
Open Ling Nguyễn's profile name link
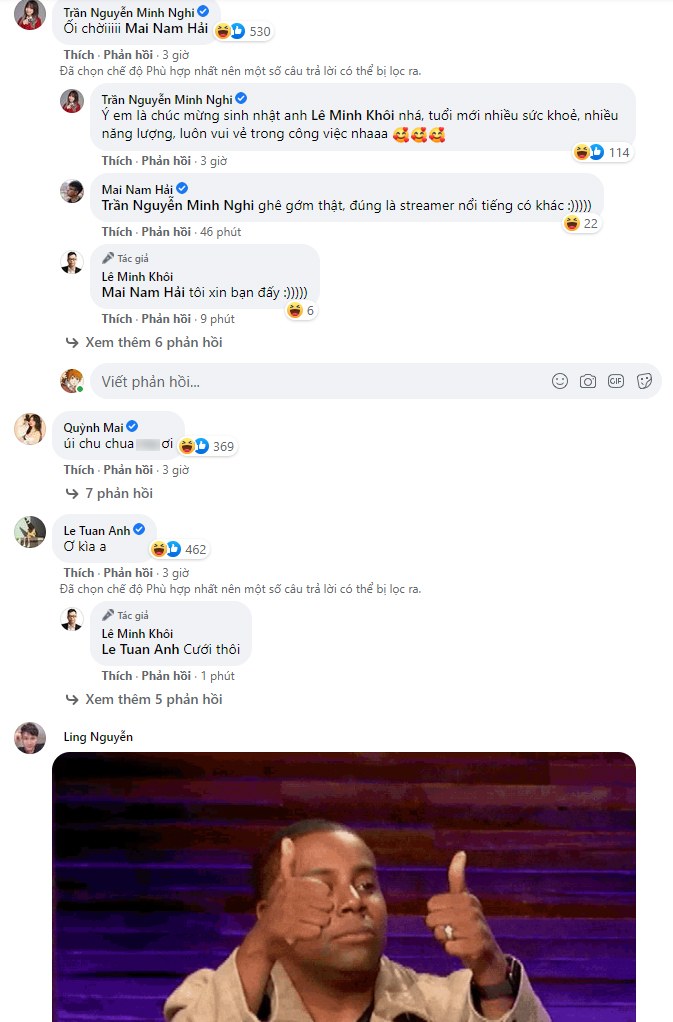click(98, 737)
